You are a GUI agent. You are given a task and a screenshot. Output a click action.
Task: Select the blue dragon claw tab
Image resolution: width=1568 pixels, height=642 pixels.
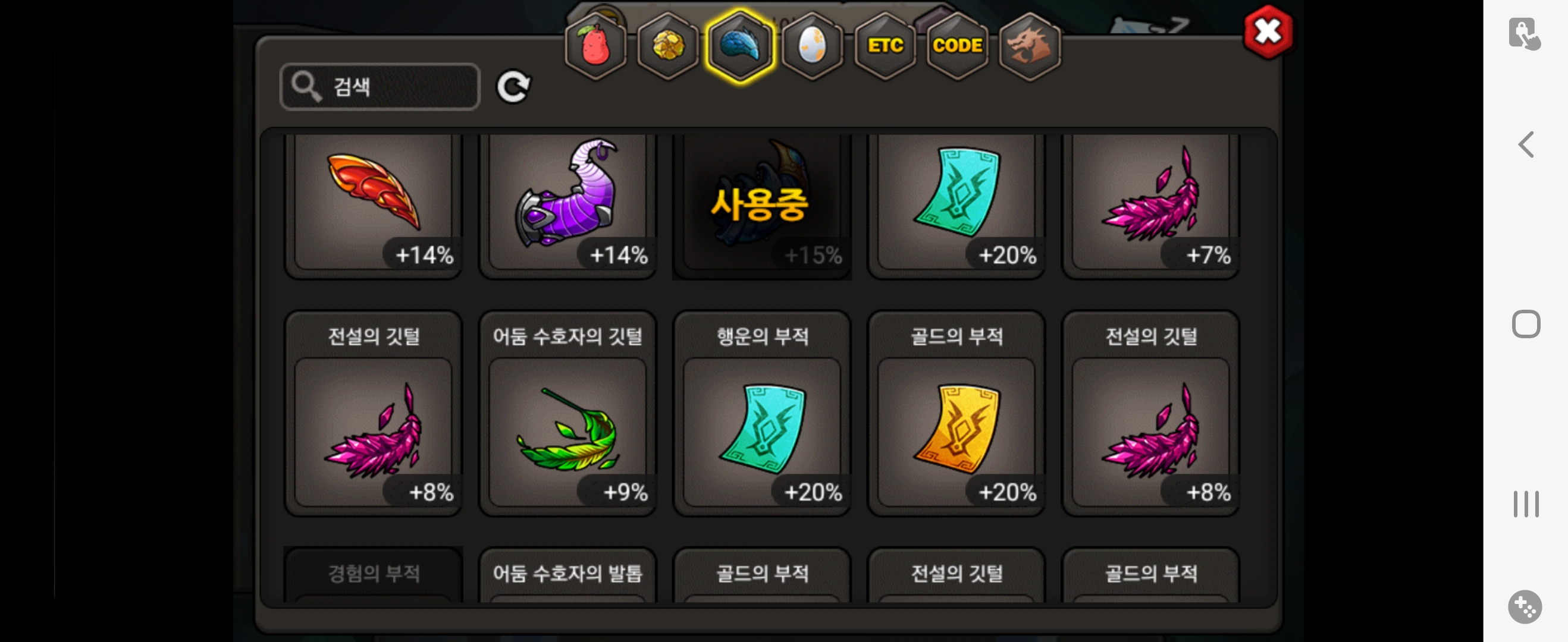(x=739, y=46)
